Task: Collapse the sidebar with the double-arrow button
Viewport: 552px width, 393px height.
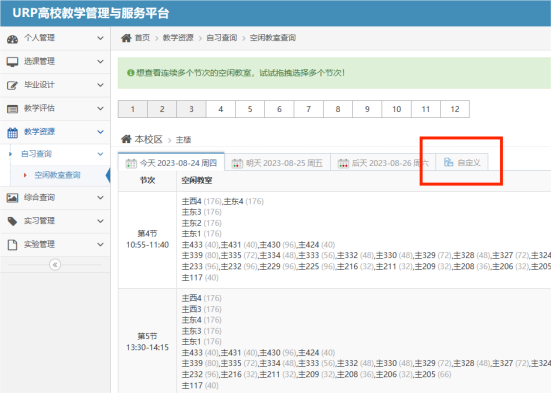Action: coord(55,264)
